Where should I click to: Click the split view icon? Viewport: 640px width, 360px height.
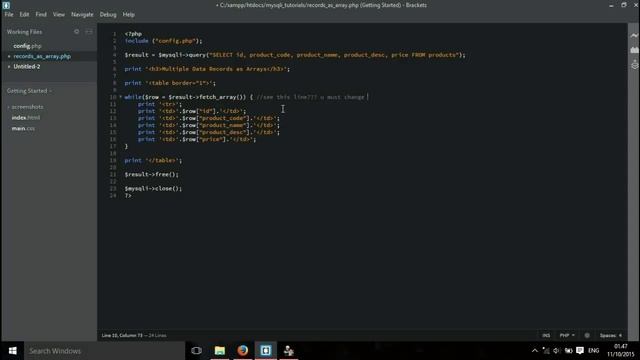(89, 31)
